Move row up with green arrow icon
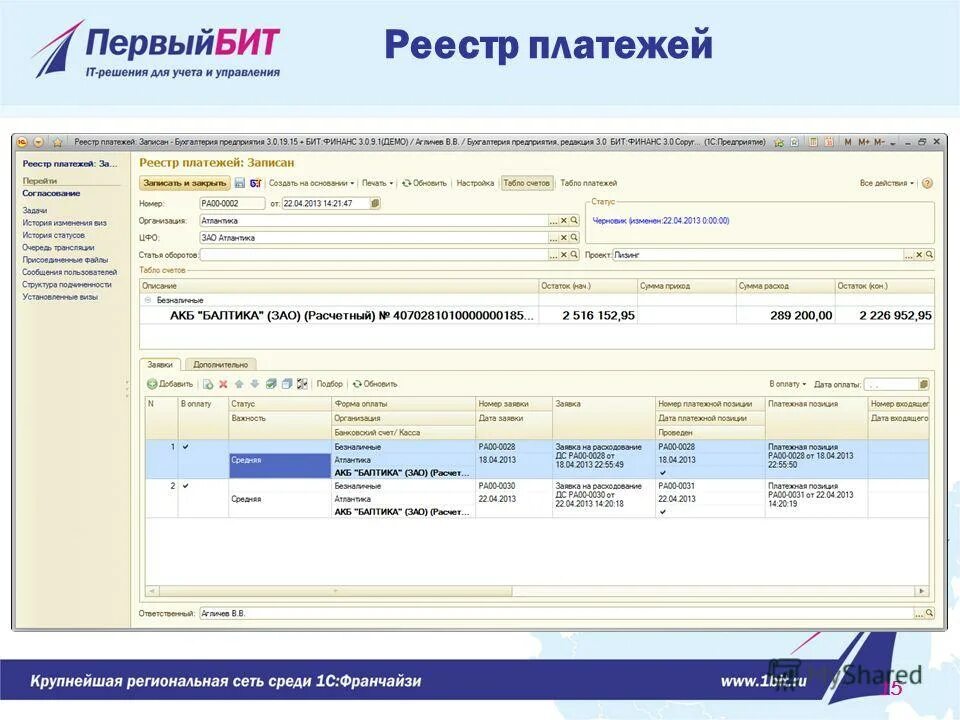 coord(240,384)
